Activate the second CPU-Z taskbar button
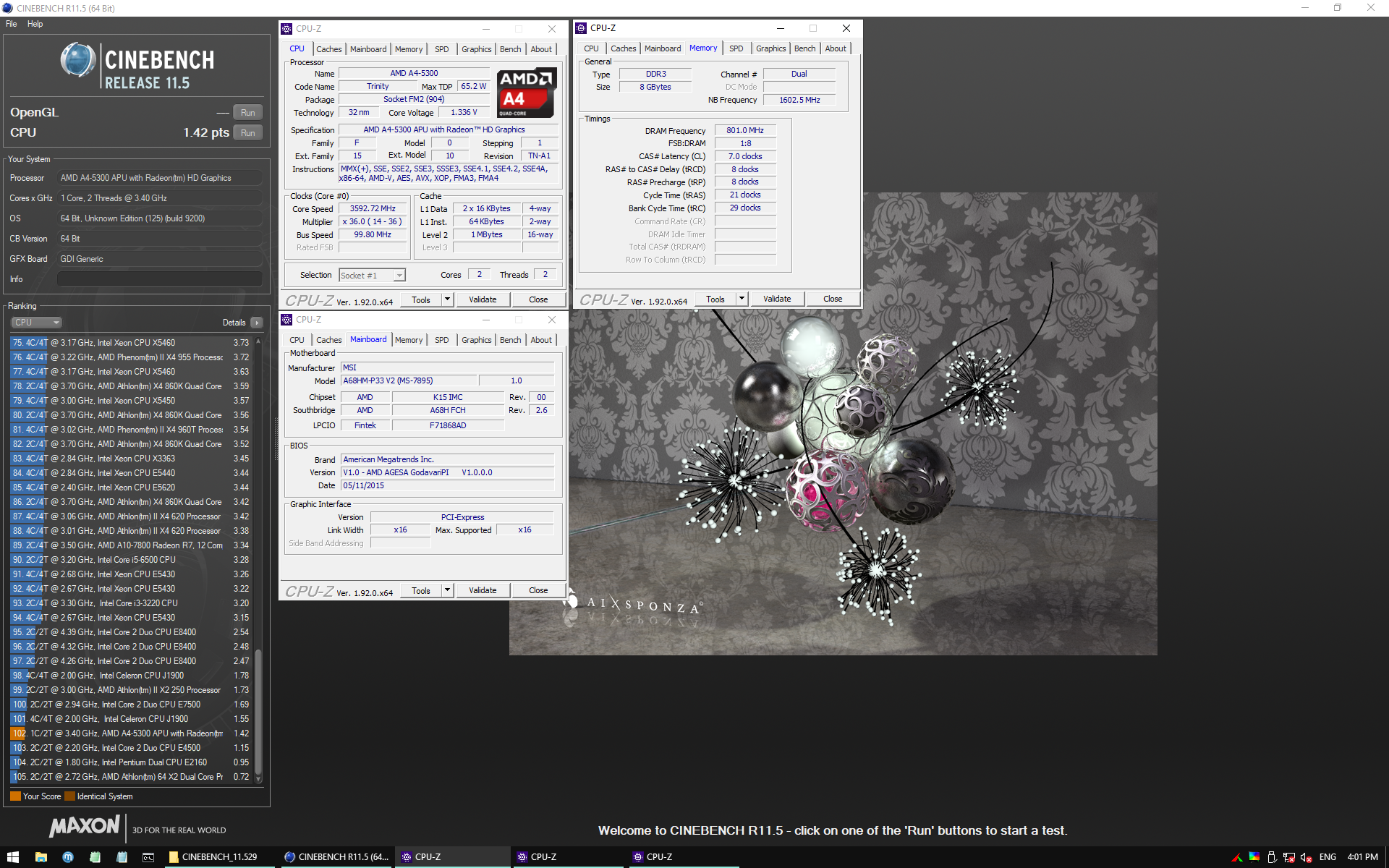This screenshot has height=868, width=1389. click(568, 857)
